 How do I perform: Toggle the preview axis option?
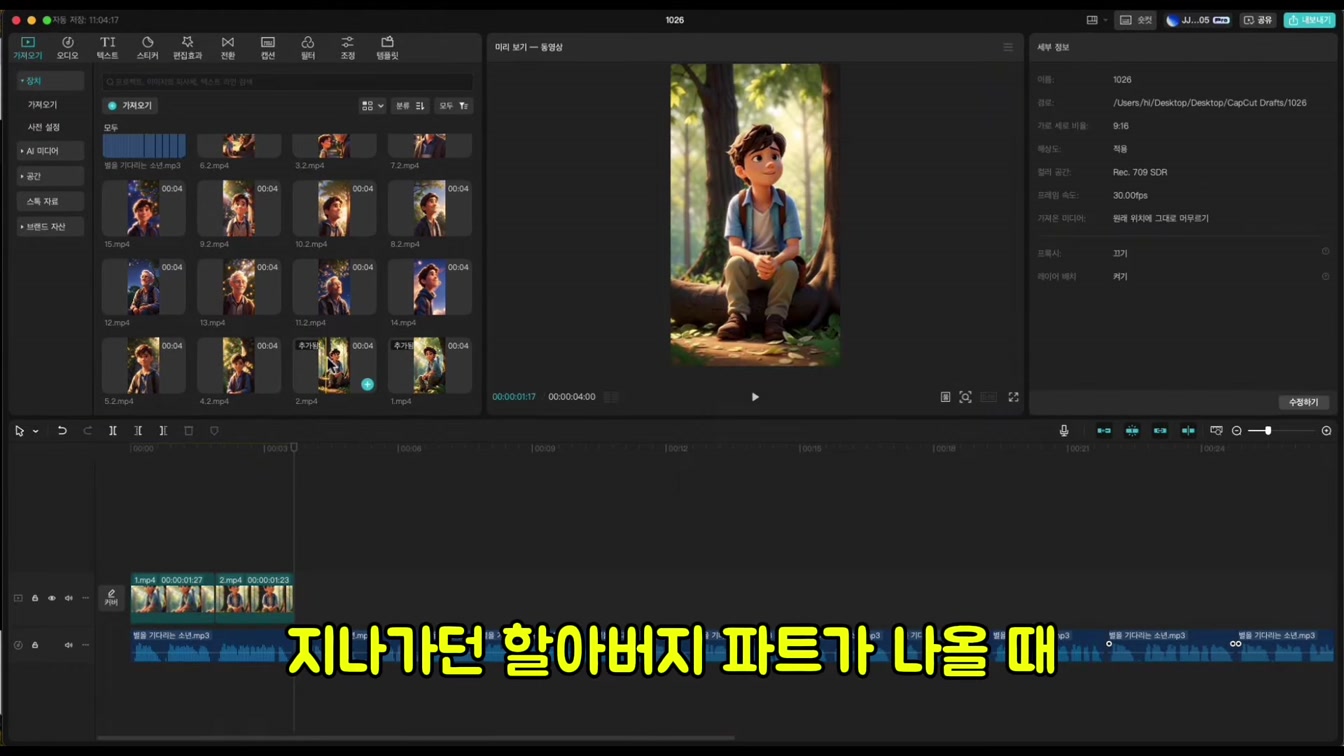pos(1188,431)
